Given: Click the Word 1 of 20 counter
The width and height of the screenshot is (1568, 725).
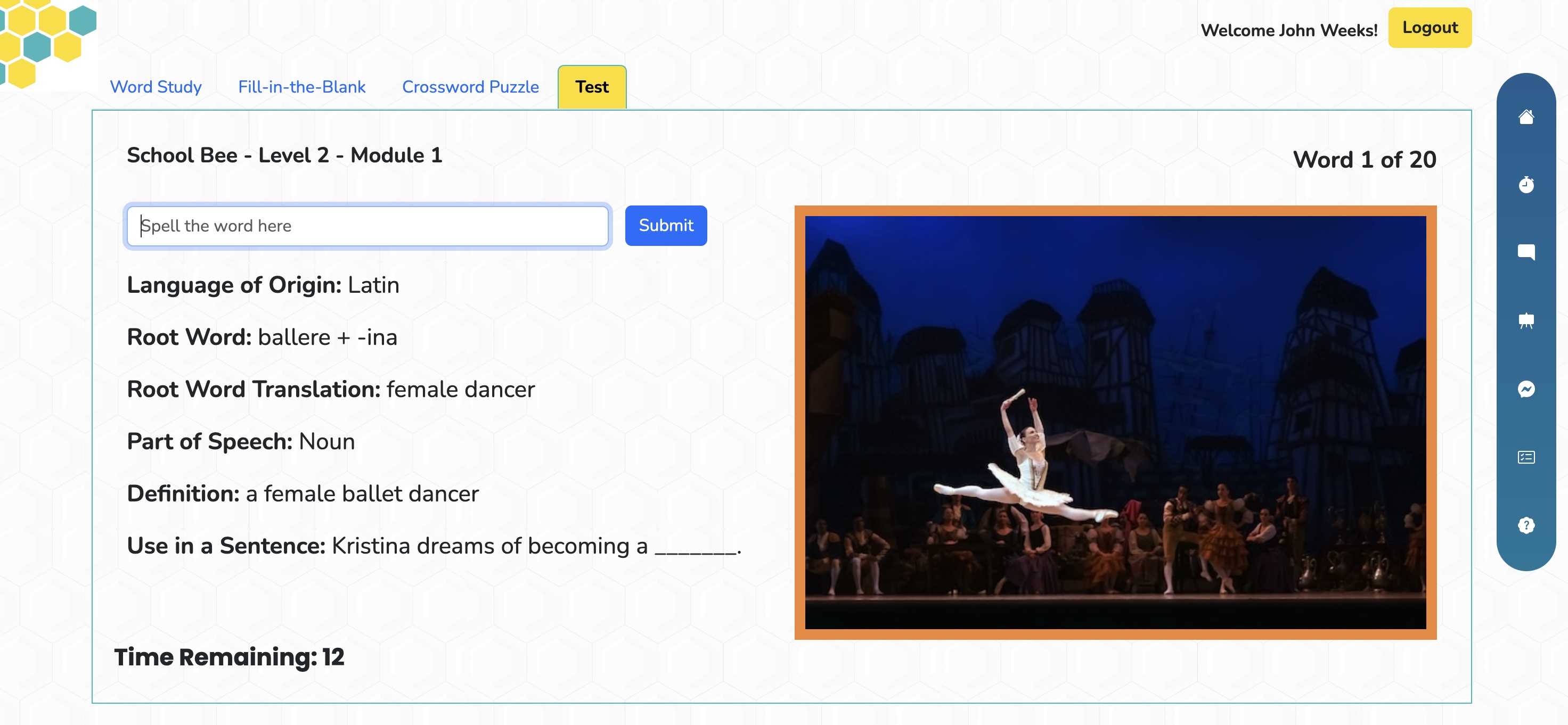Looking at the screenshot, I should (x=1364, y=160).
